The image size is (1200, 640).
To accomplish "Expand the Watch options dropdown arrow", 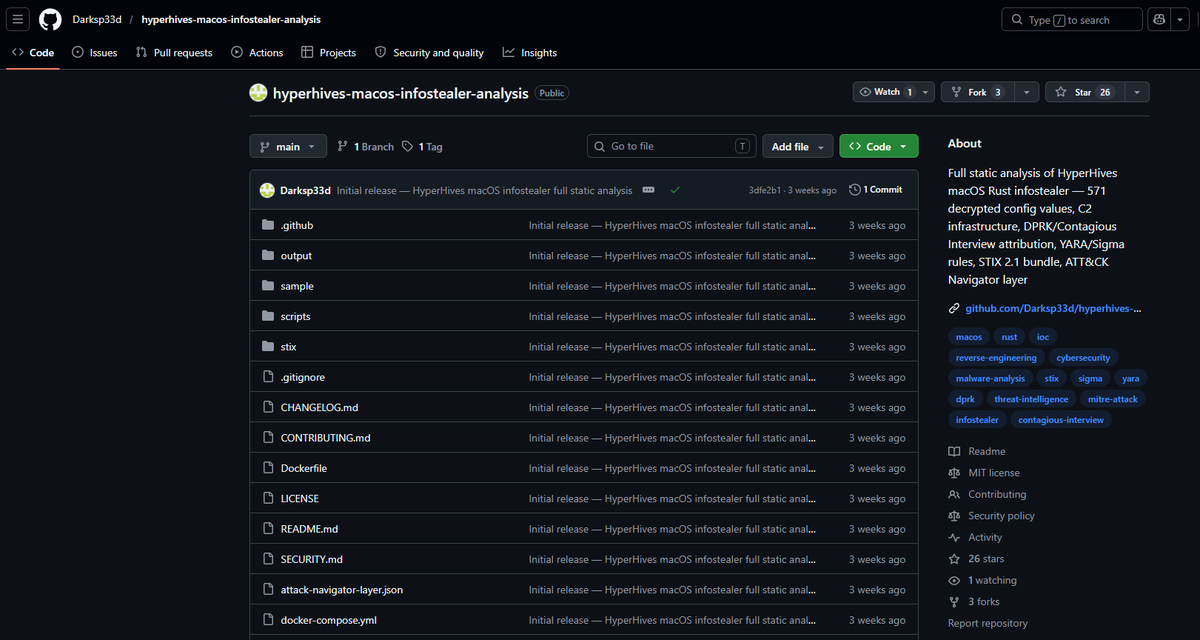I will 926,92.
